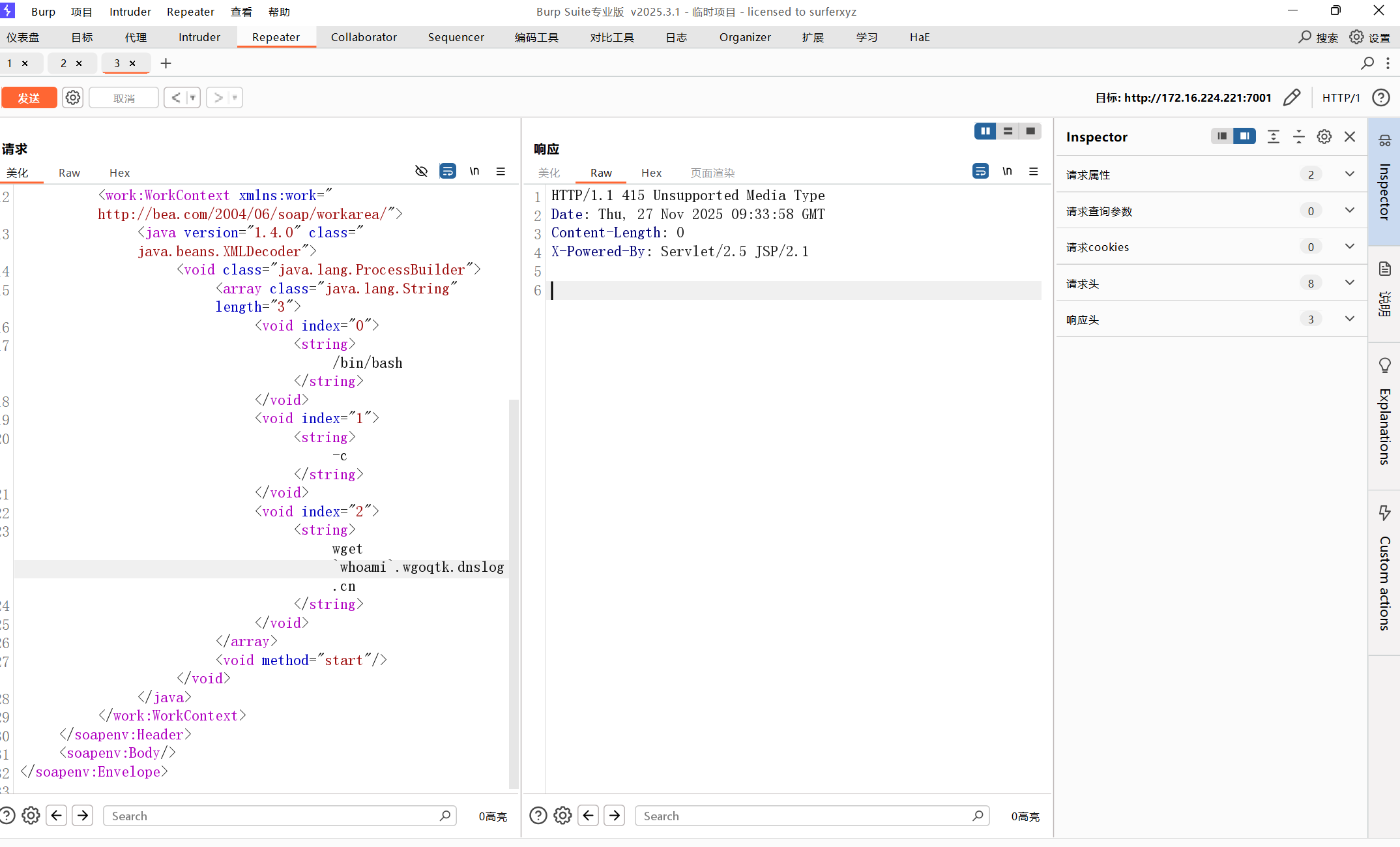Open the back history dropdown arrow
Screen dimensions: 1400x847
point(193,98)
